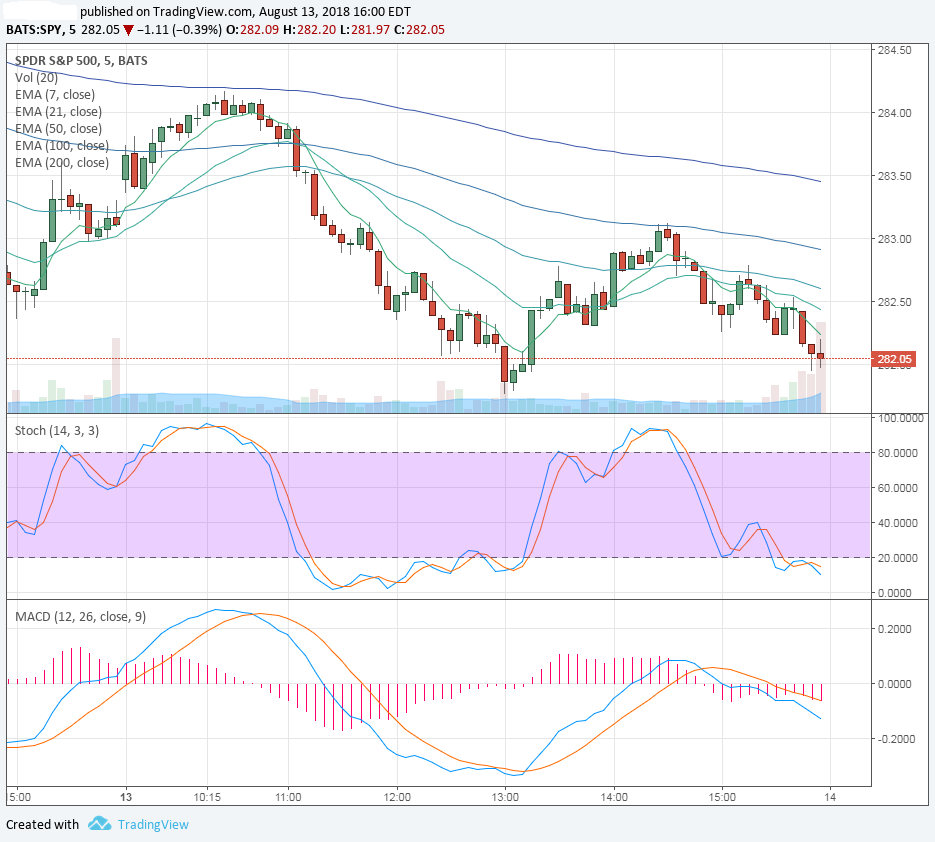Click the 11:00 time axis label
The height and width of the screenshot is (842, 935).
coord(289,797)
